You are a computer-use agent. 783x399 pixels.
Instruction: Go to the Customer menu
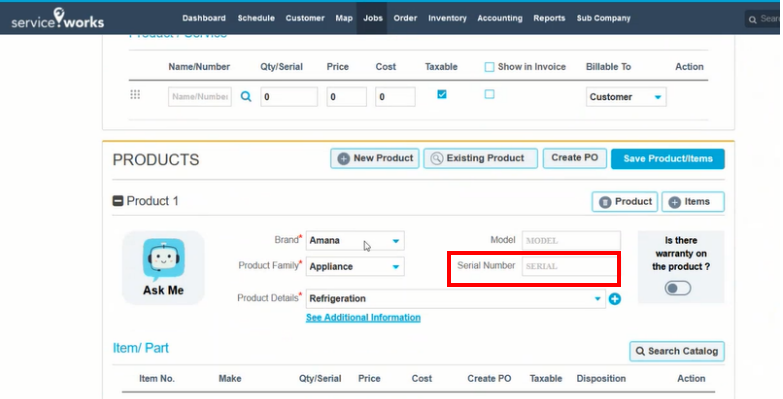pos(305,18)
